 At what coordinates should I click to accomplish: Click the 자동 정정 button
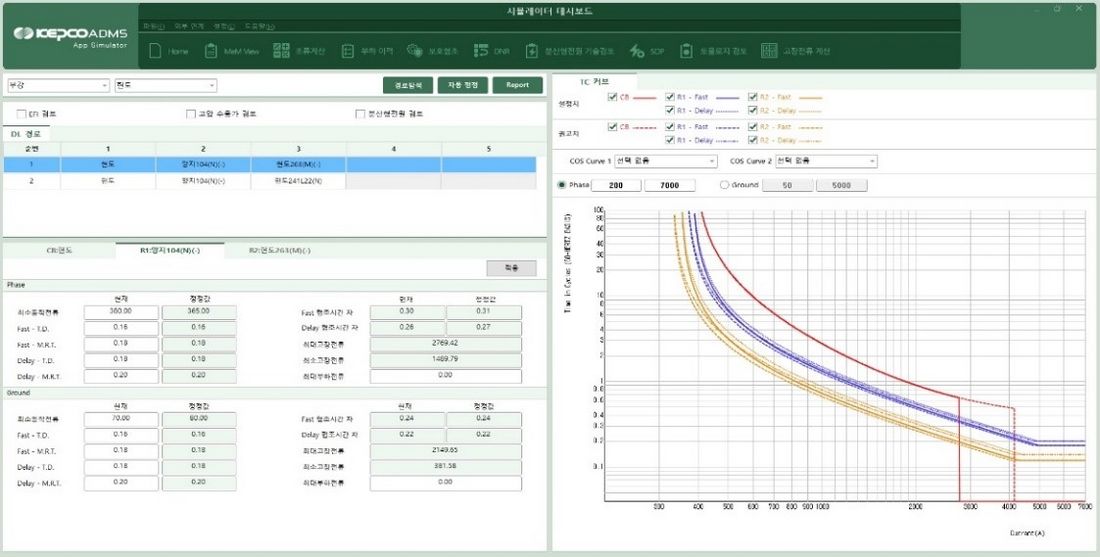coord(462,85)
